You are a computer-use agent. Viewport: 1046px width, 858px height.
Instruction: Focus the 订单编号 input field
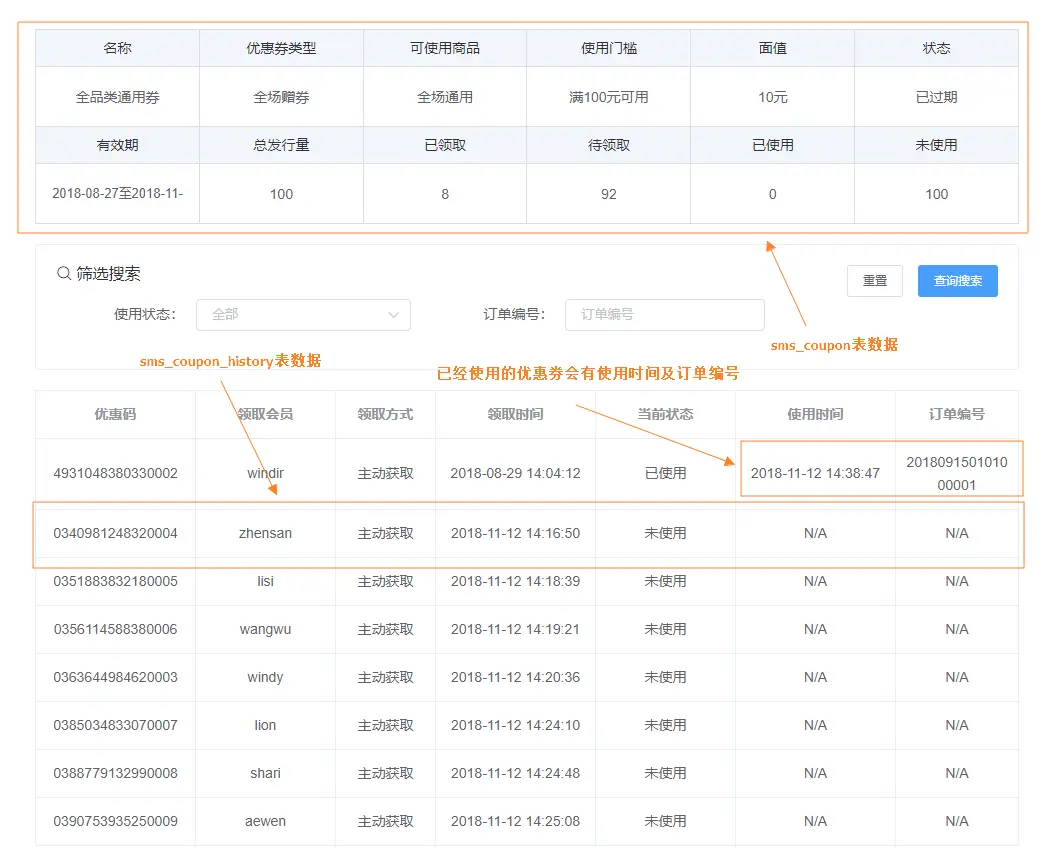pos(664,314)
